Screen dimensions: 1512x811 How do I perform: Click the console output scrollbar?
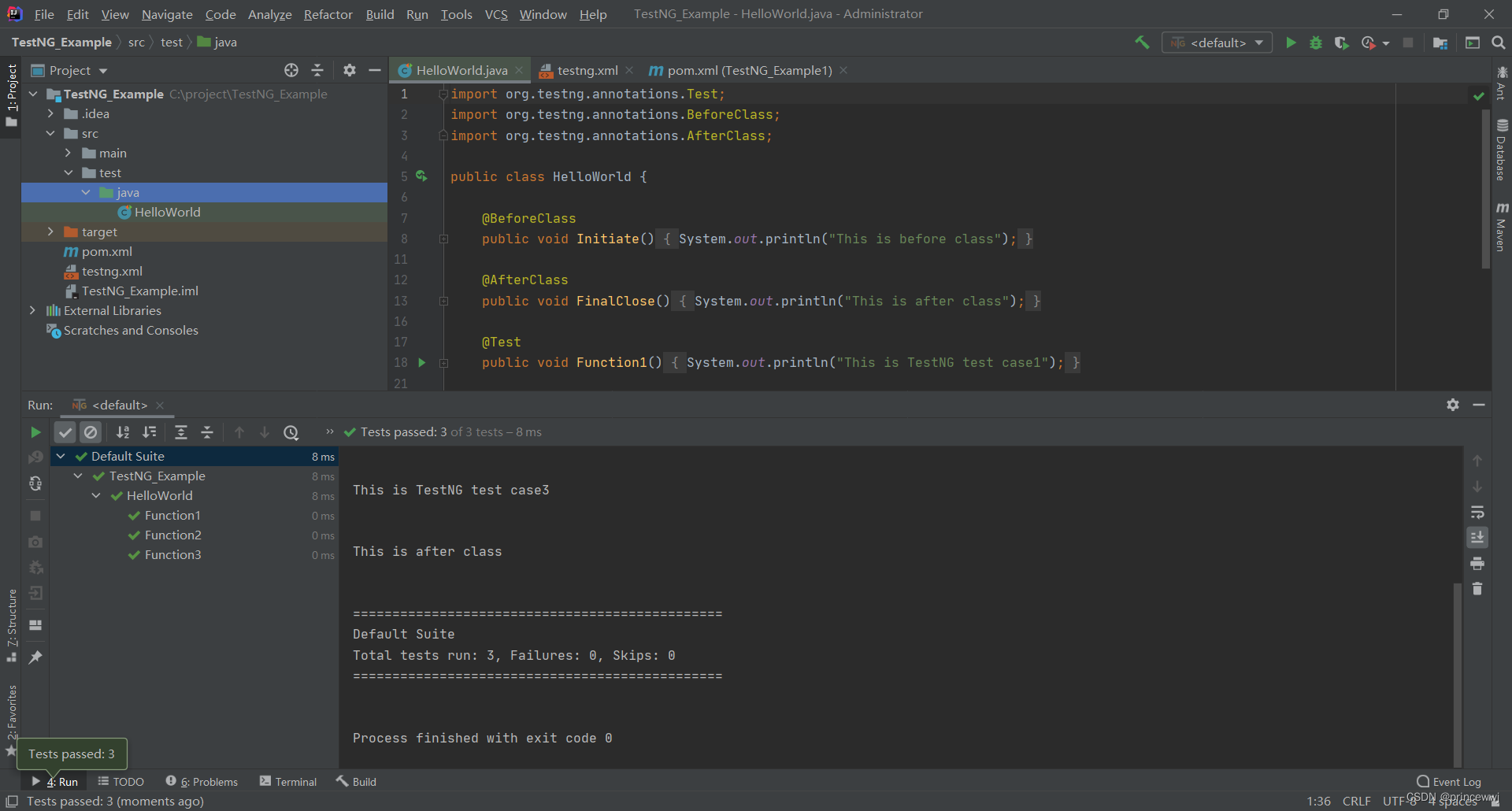click(1457, 674)
